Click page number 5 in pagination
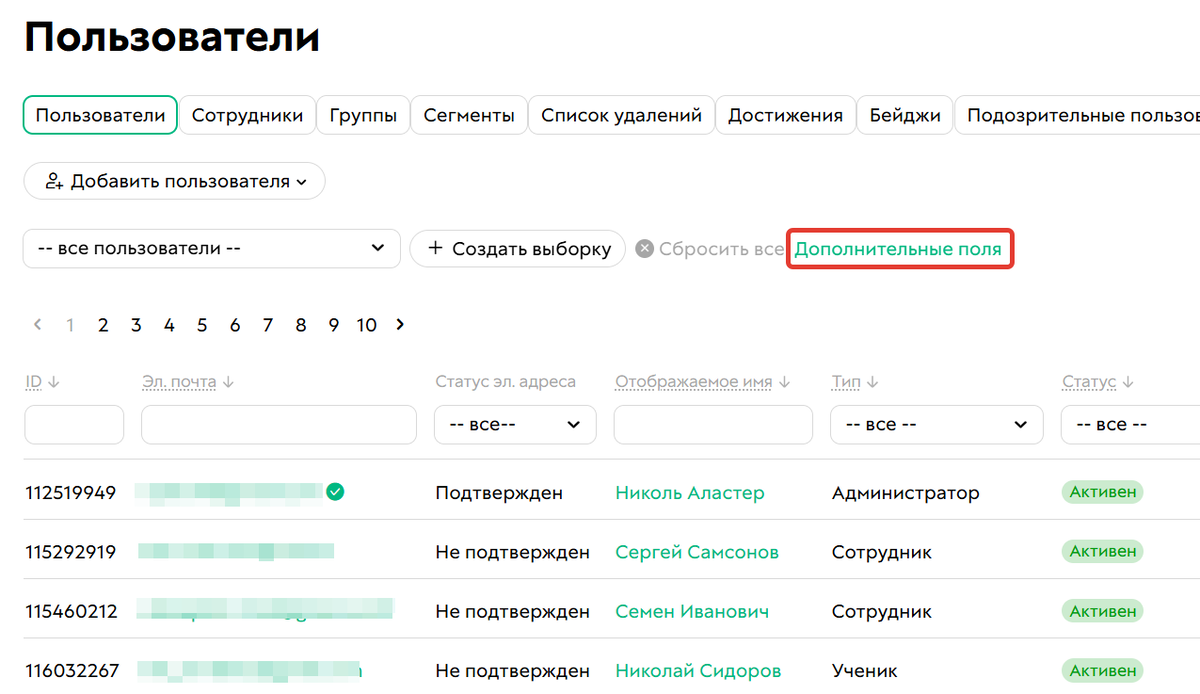 201,324
